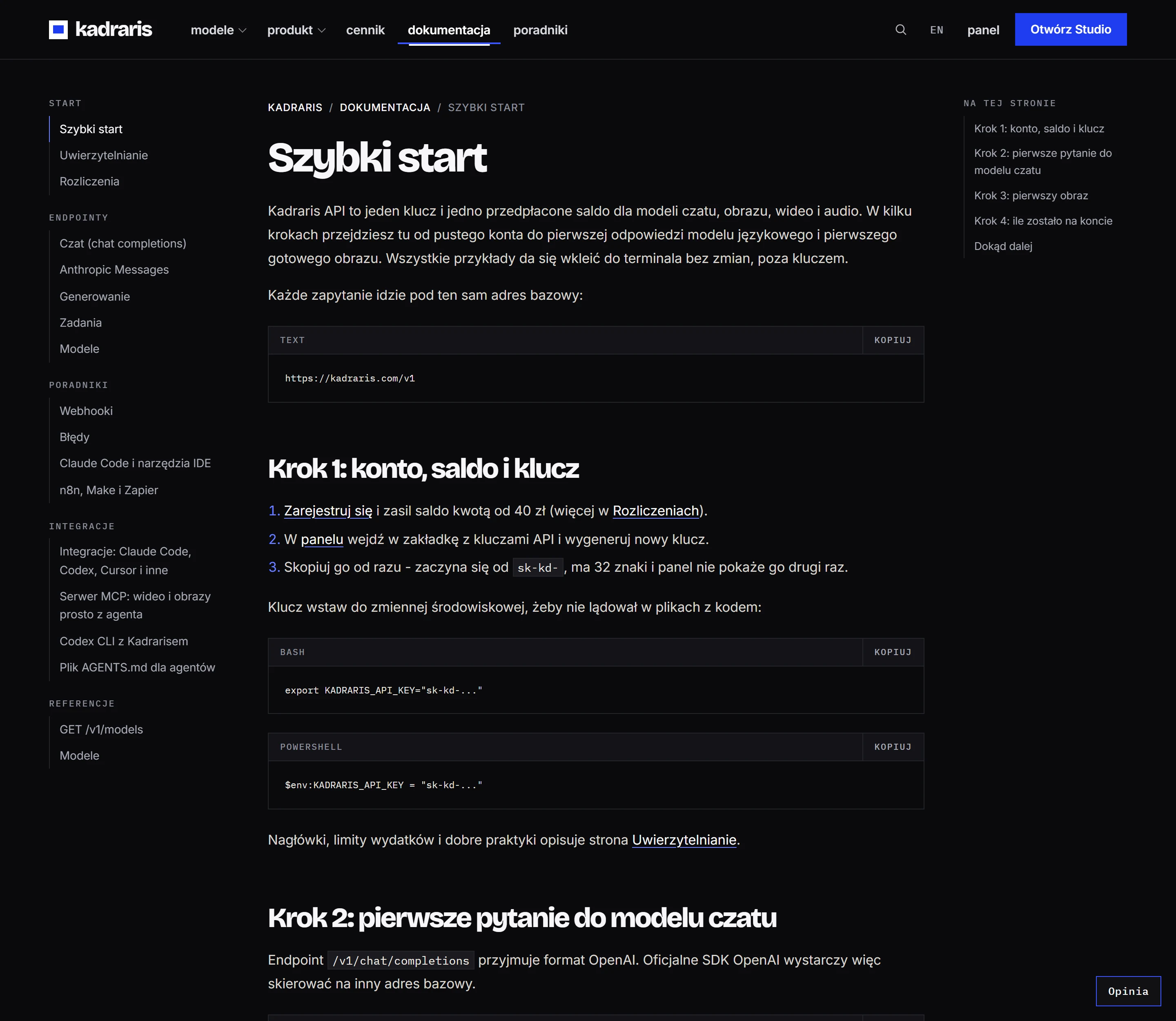Open Webhooki guide
Viewport: 1176px width, 1021px height.
(86, 411)
